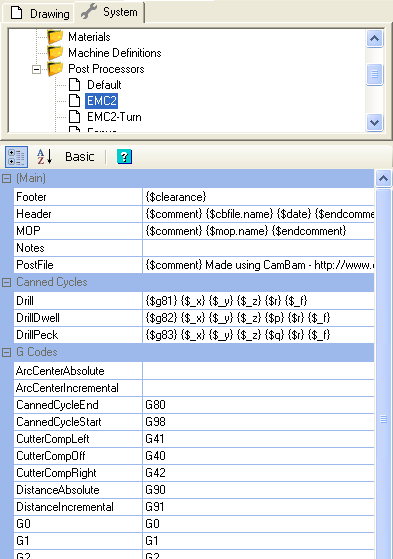Select the ArcCenterIncremental property name

pos(78,388)
